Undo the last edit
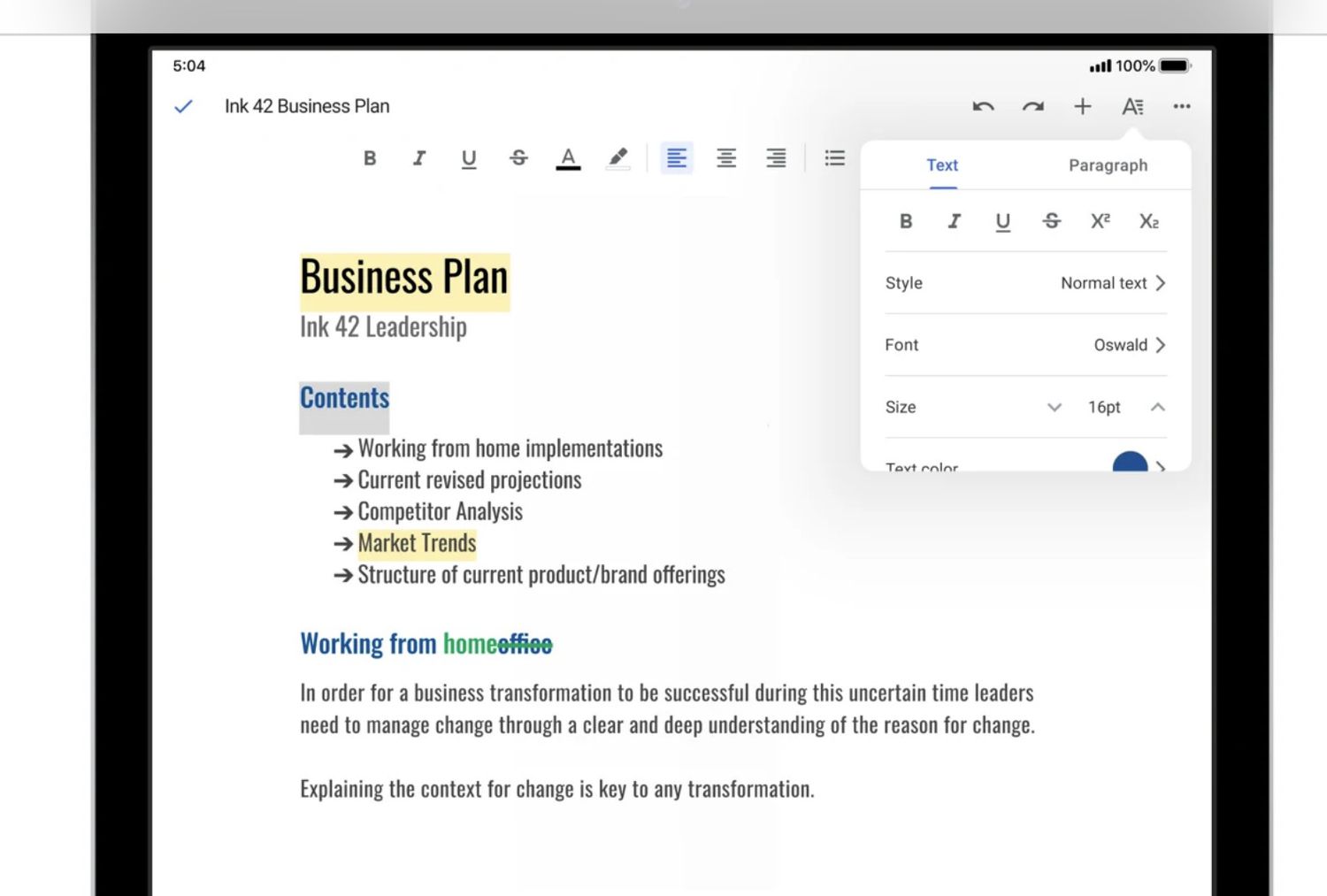The width and height of the screenshot is (1327, 896). [983, 107]
